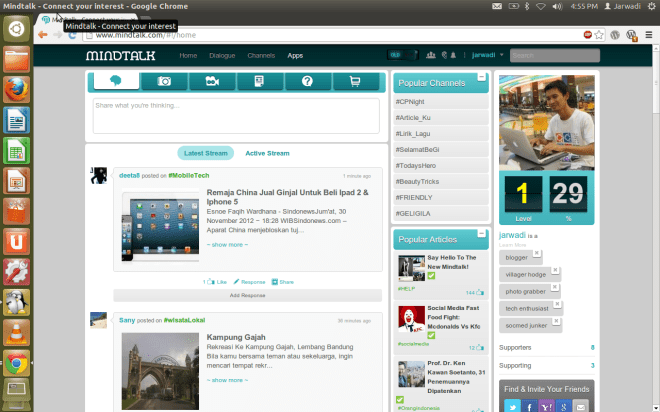Open the notifications bell icon

454,55
